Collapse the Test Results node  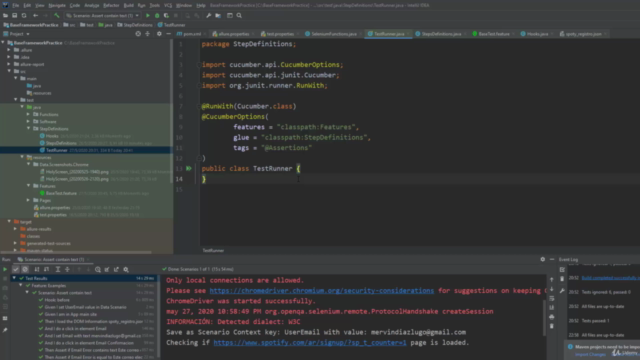point(14,278)
